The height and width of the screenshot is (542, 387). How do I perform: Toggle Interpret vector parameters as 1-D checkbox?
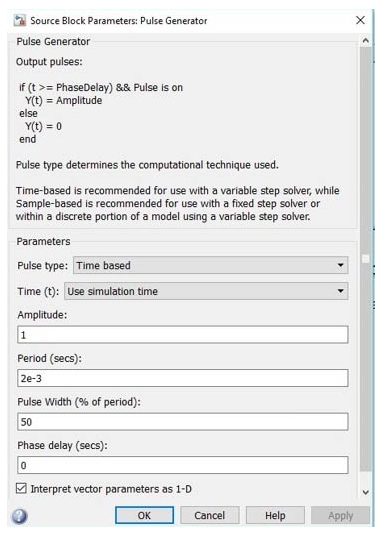21,488
